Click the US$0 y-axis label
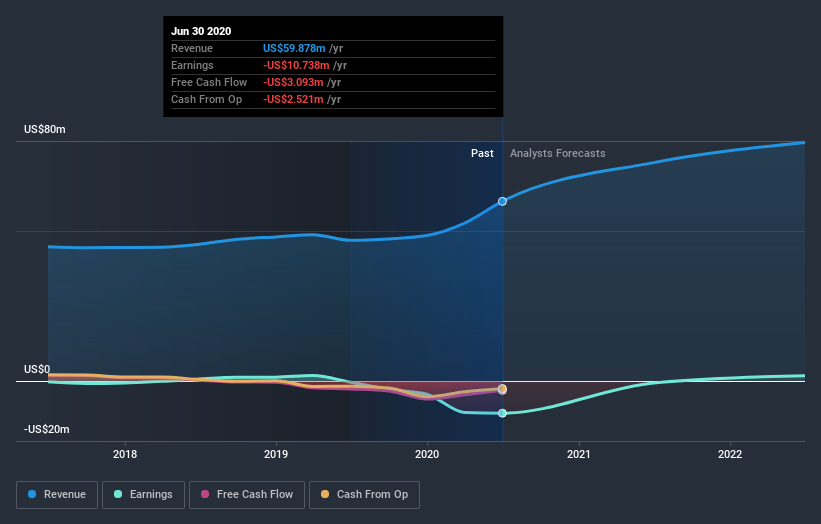This screenshot has width=821, height=524. coord(37,370)
